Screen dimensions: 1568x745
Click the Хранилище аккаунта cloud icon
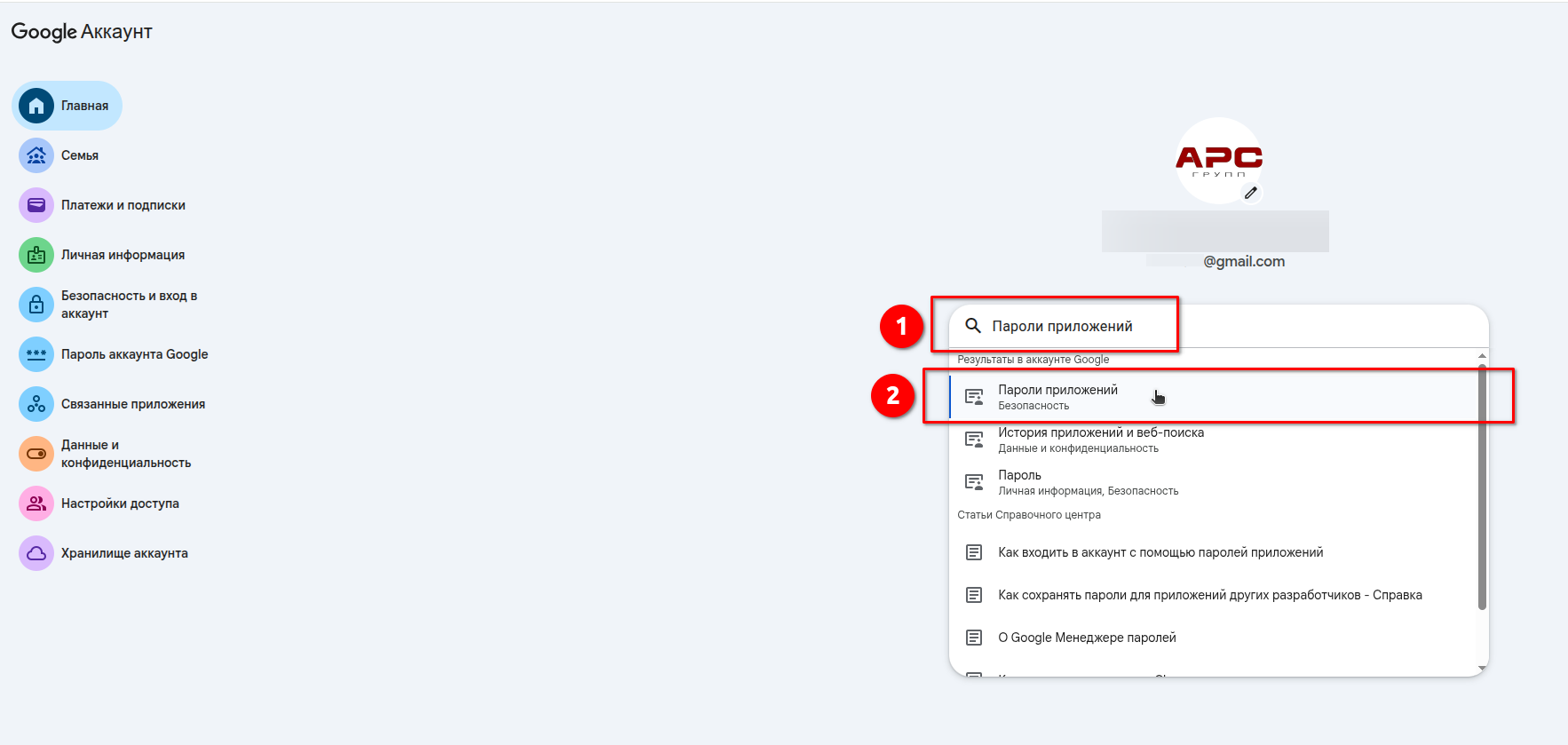[x=36, y=553]
